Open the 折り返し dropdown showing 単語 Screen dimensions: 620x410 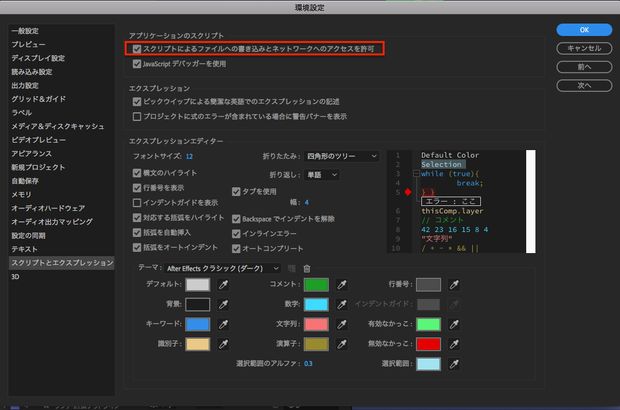point(322,175)
